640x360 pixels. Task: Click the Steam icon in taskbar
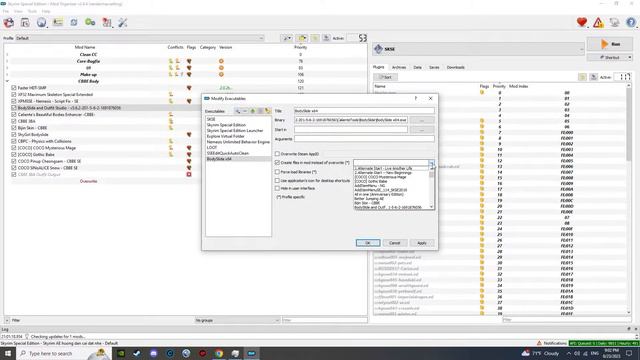click(137, 353)
